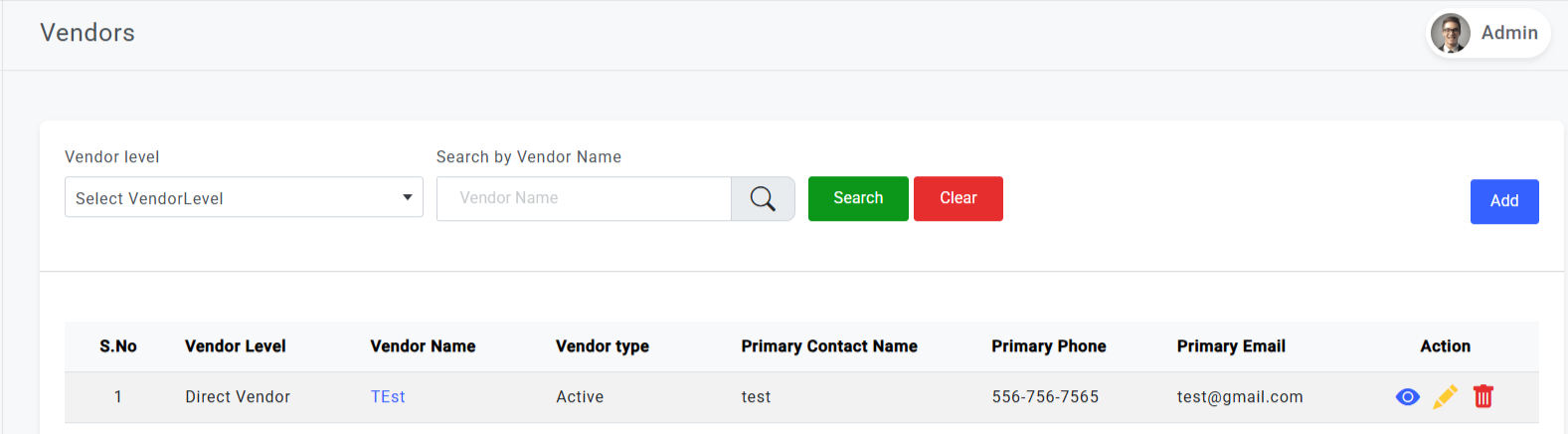Click the Primary Phone column header
1568x434 pixels.
point(1048,346)
